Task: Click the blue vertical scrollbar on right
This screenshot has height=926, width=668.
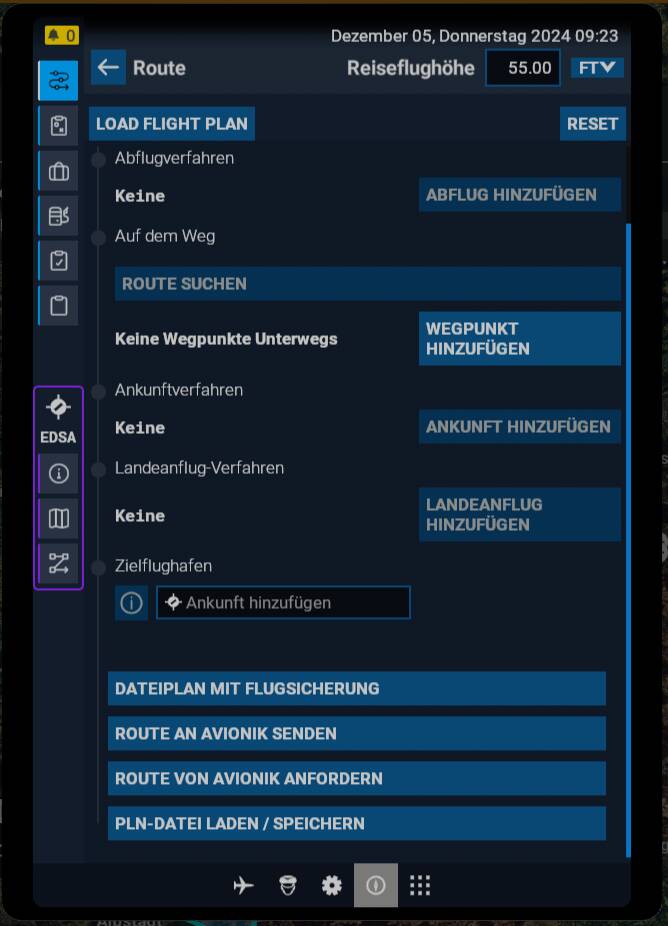Action: [628, 540]
